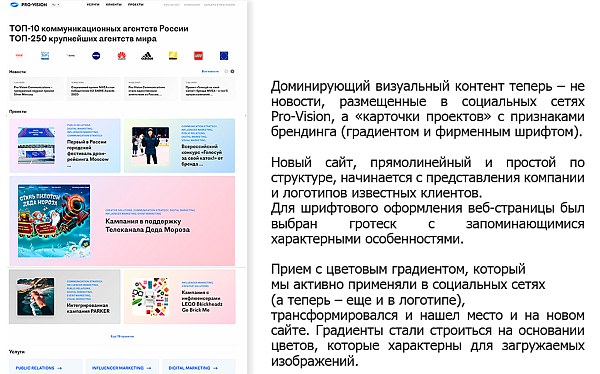Click the small red client logo, first in the row
Viewport: 600px width, 374px height.
coord(19,56)
